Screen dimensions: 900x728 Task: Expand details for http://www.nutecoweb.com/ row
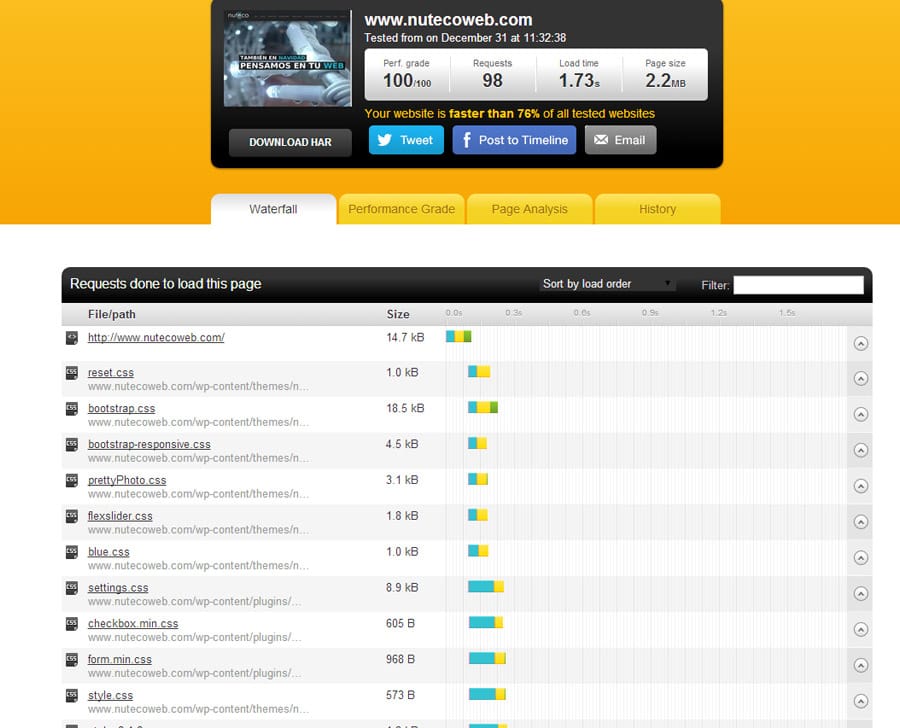(860, 343)
